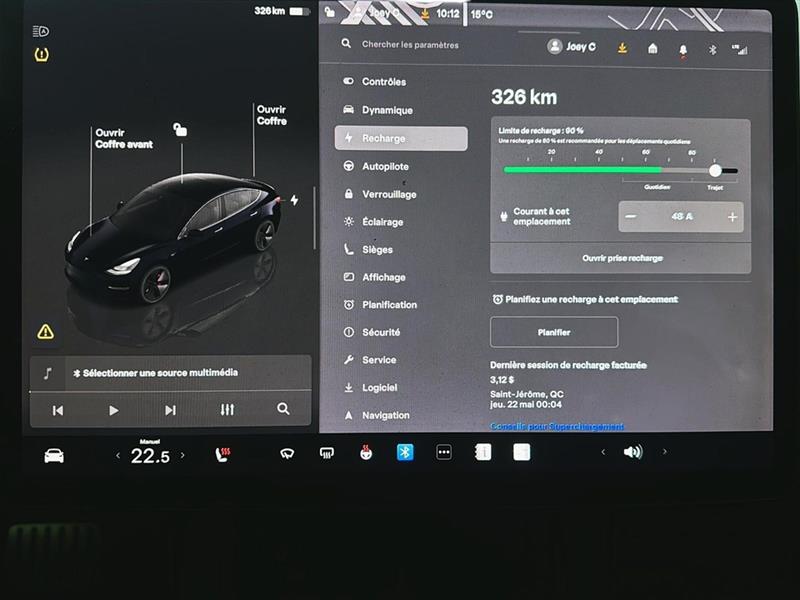
Task: Raise the cabin temperature with right arrow
Action: click(x=183, y=455)
